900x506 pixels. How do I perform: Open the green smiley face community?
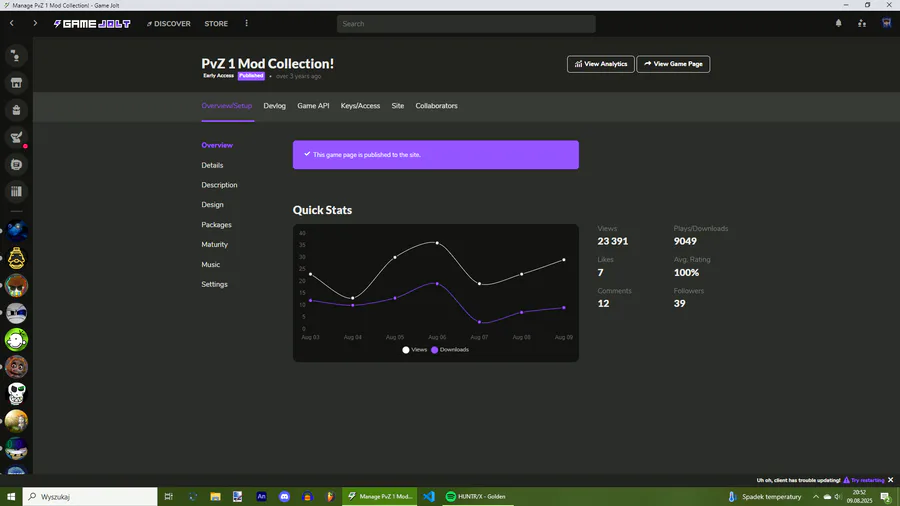coord(16,340)
